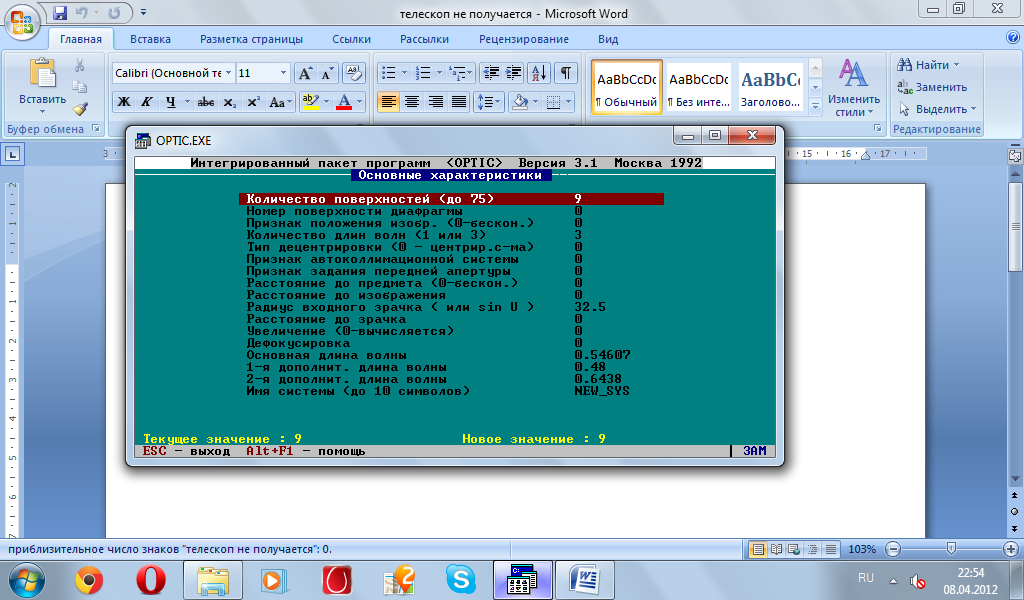Image resolution: width=1024 pixels, height=600 pixels.
Task: Click zoom out minus button
Action: click(893, 549)
